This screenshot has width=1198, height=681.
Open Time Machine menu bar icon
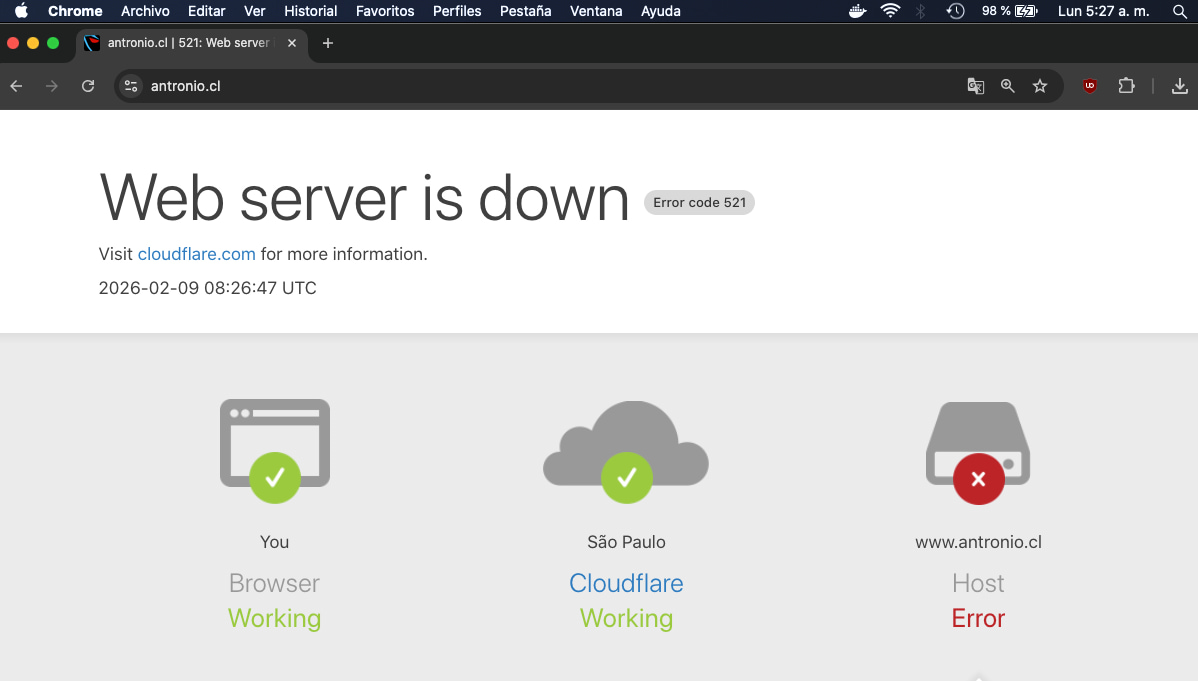[x=955, y=11]
